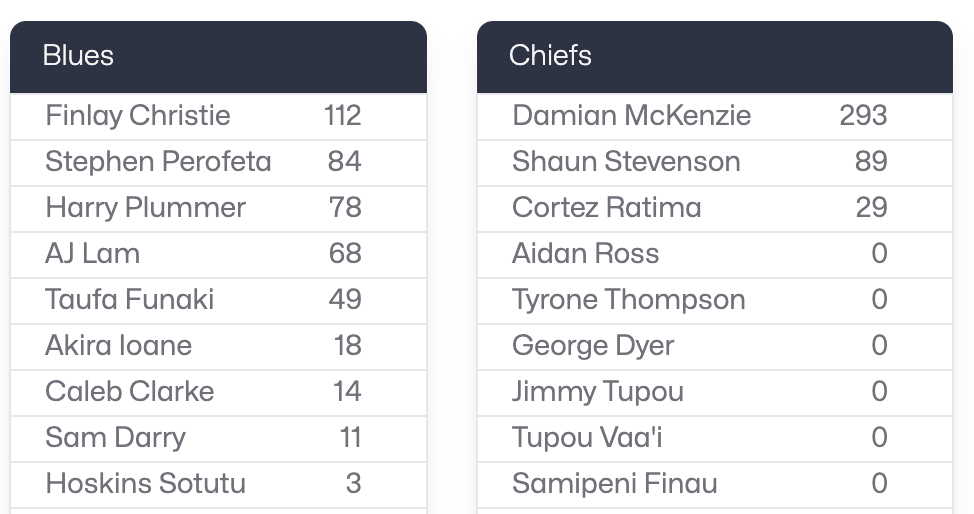974x514 pixels.
Task: Click Jimmy Tupou's name
Action: tap(598, 392)
